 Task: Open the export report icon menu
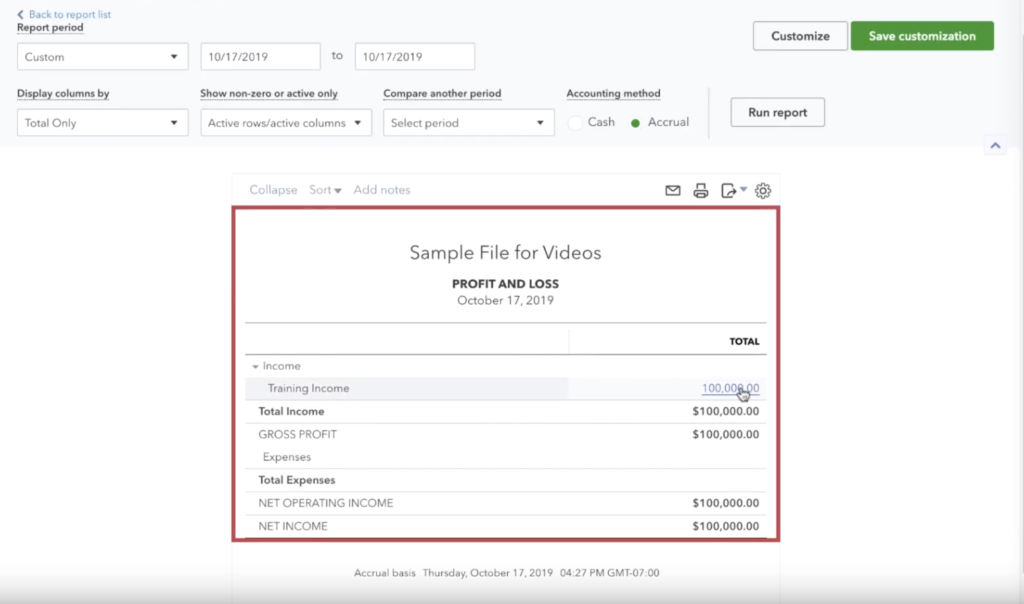[733, 190]
